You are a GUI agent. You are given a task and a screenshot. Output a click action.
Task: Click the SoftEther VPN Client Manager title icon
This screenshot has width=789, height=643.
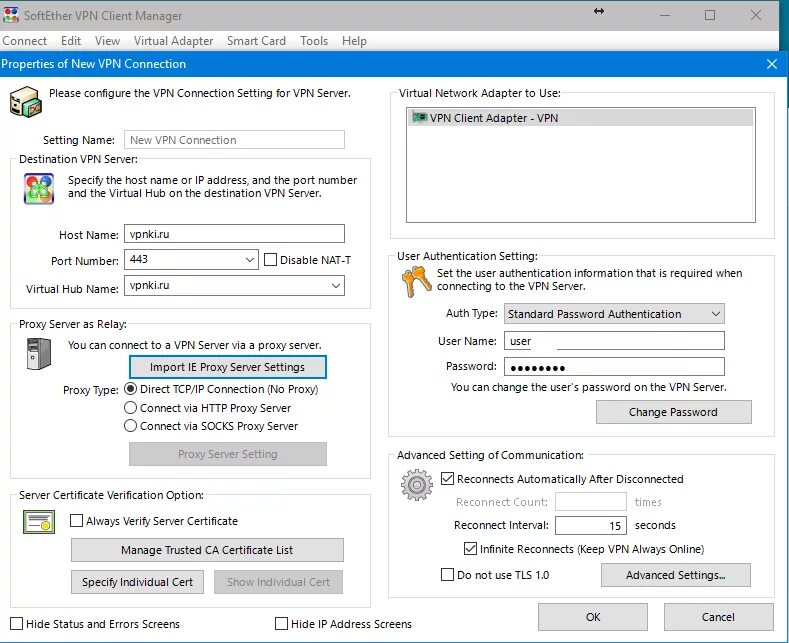point(11,15)
